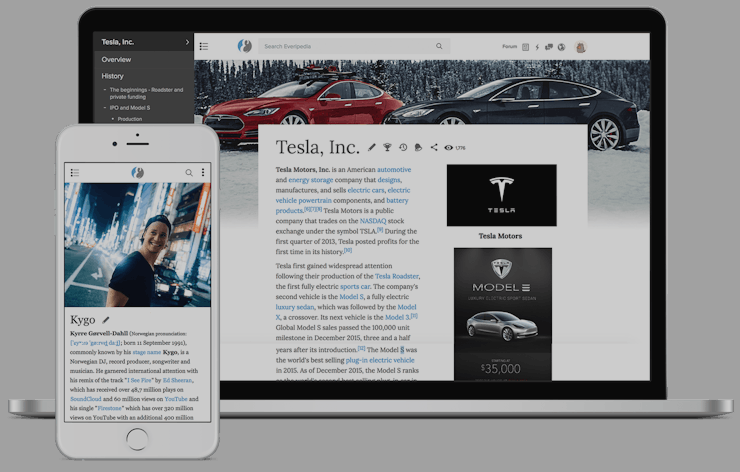Click the trophy icon next to Tesla title
740x472 pixels.
click(x=387, y=147)
